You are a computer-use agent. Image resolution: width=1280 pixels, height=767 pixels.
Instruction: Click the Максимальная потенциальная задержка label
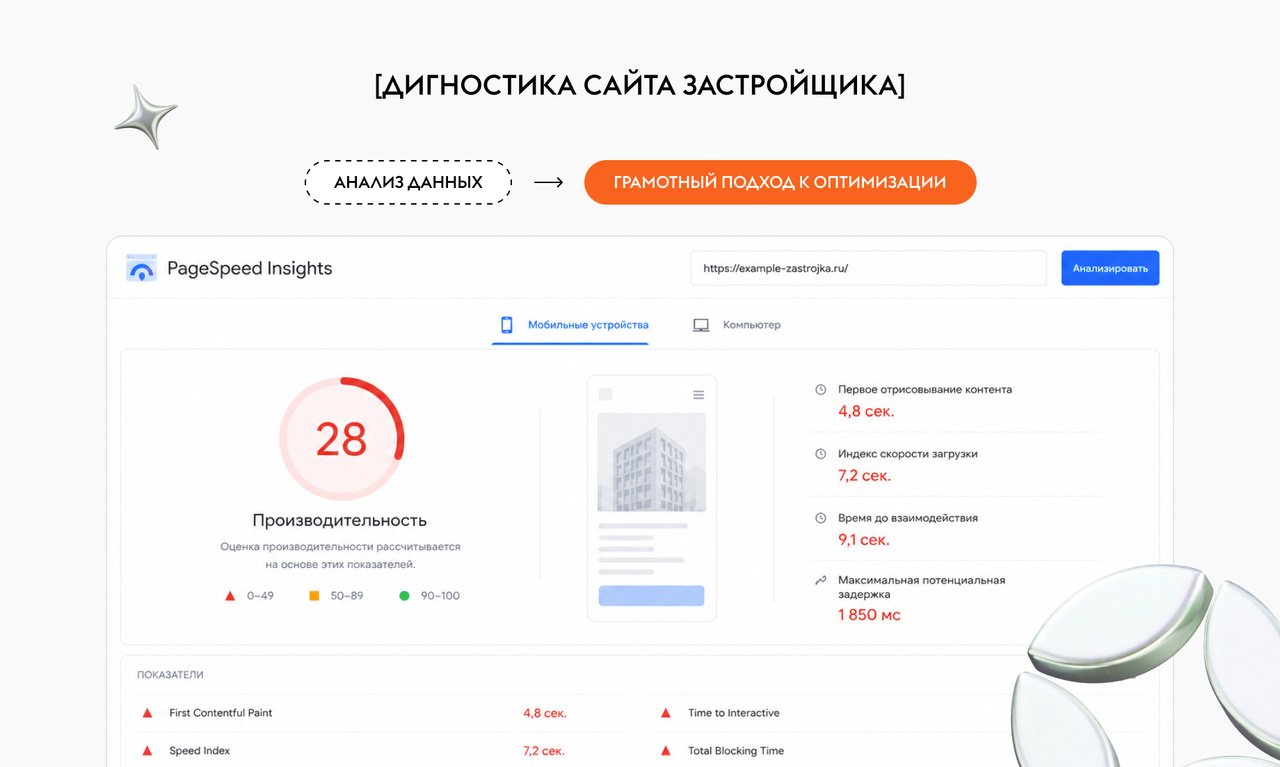pos(922,588)
